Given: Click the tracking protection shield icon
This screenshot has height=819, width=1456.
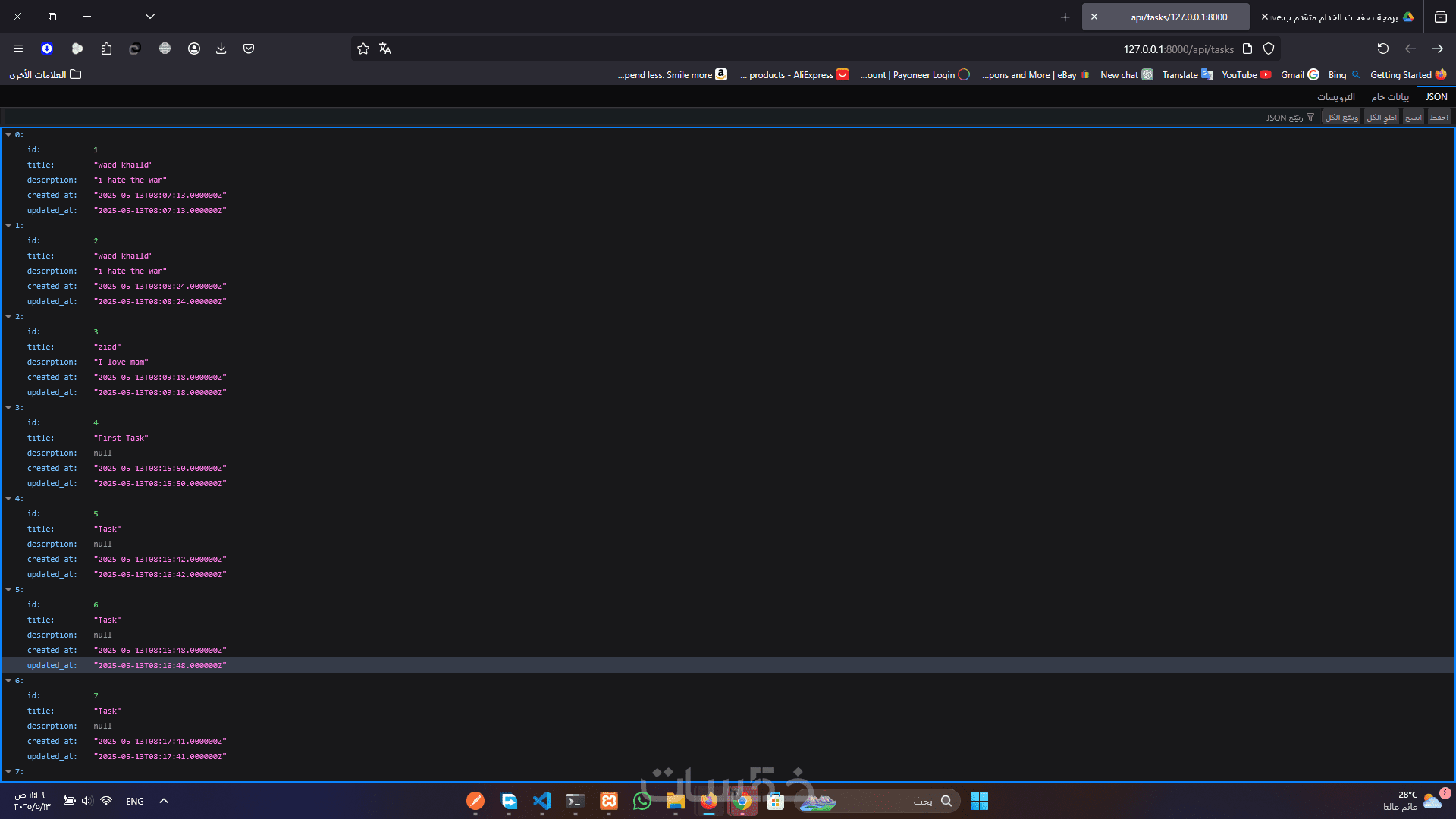Looking at the screenshot, I should (x=1269, y=49).
